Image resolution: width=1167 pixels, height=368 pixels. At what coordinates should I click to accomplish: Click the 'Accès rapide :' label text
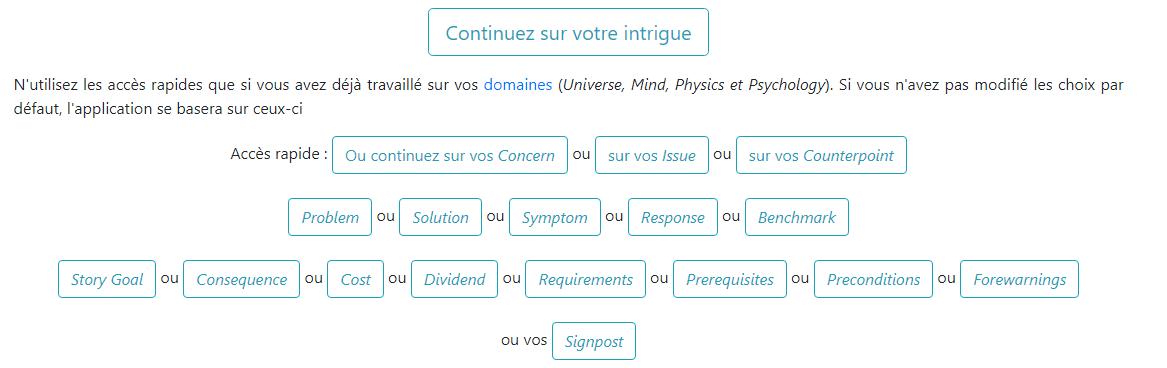280,154
